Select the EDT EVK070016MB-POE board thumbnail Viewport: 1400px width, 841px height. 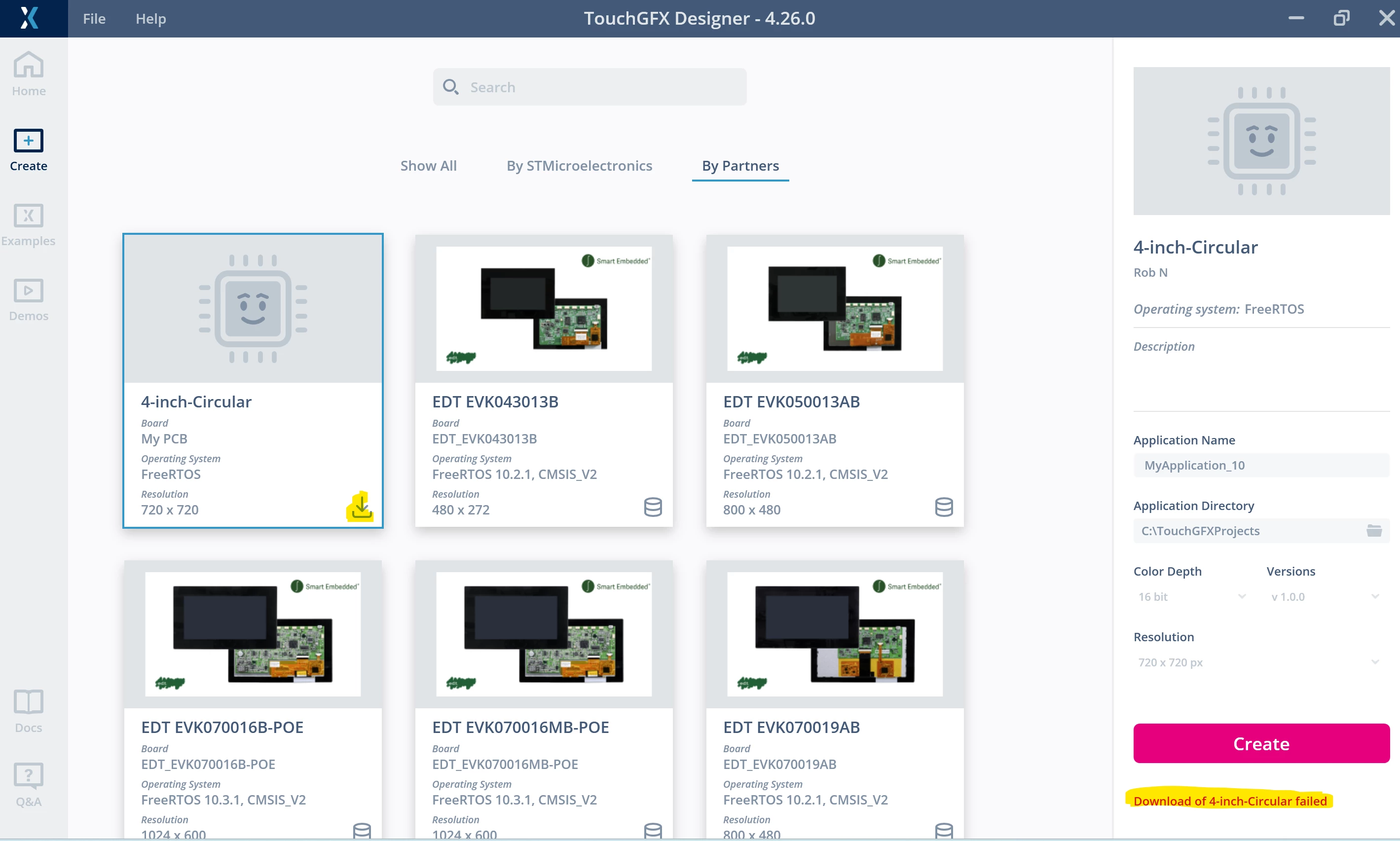(x=544, y=634)
